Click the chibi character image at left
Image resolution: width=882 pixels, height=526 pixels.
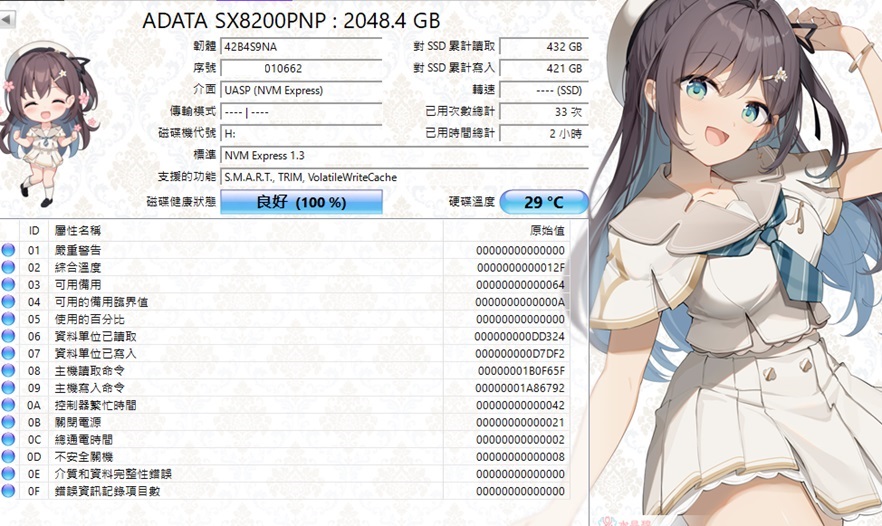point(50,124)
